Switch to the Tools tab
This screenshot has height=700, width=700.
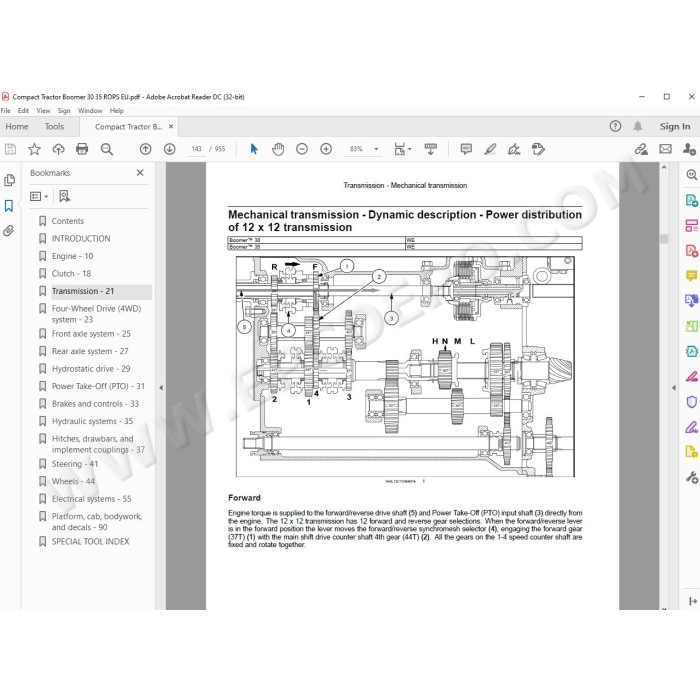(x=54, y=127)
